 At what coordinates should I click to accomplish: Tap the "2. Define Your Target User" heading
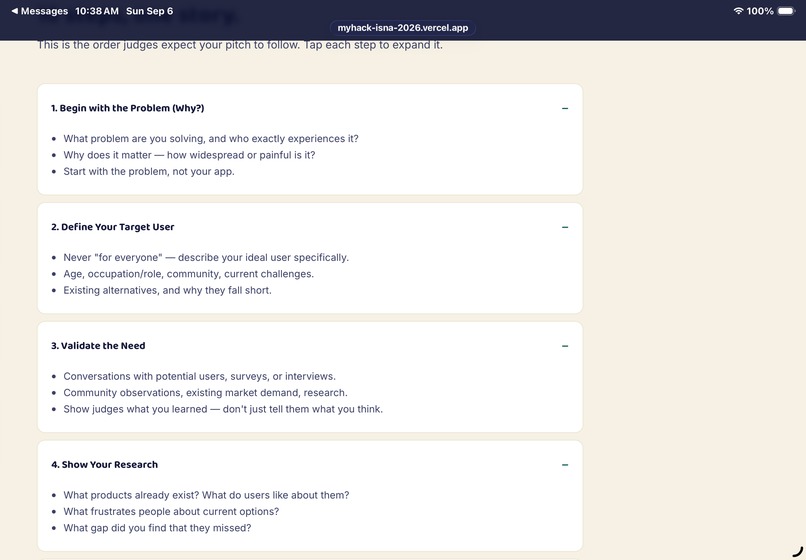[x=113, y=227]
